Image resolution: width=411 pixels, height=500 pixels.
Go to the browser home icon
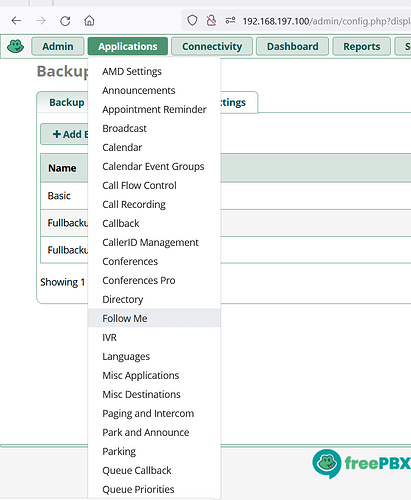point(89,21)
